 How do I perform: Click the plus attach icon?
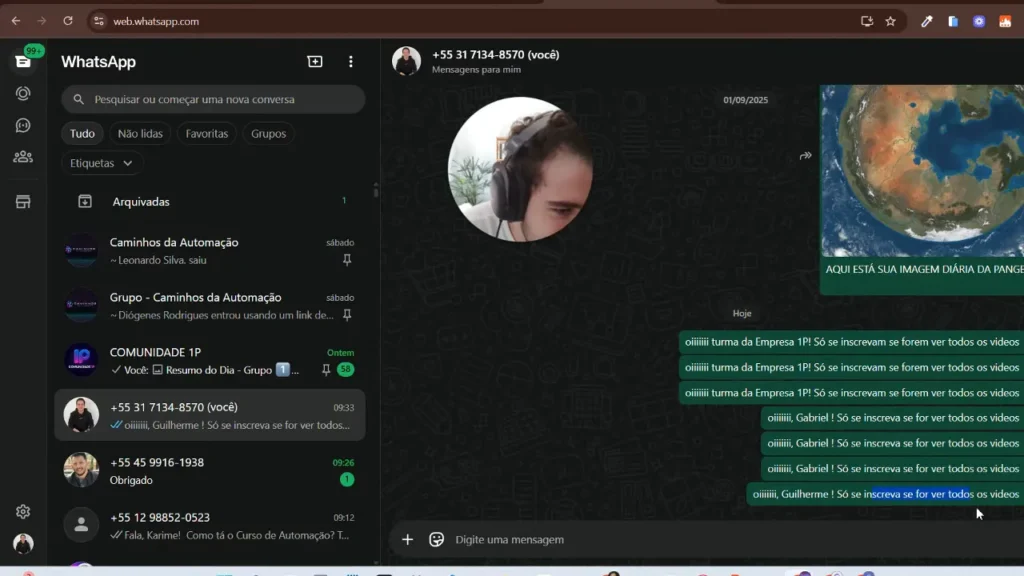(x=407, y=540)
